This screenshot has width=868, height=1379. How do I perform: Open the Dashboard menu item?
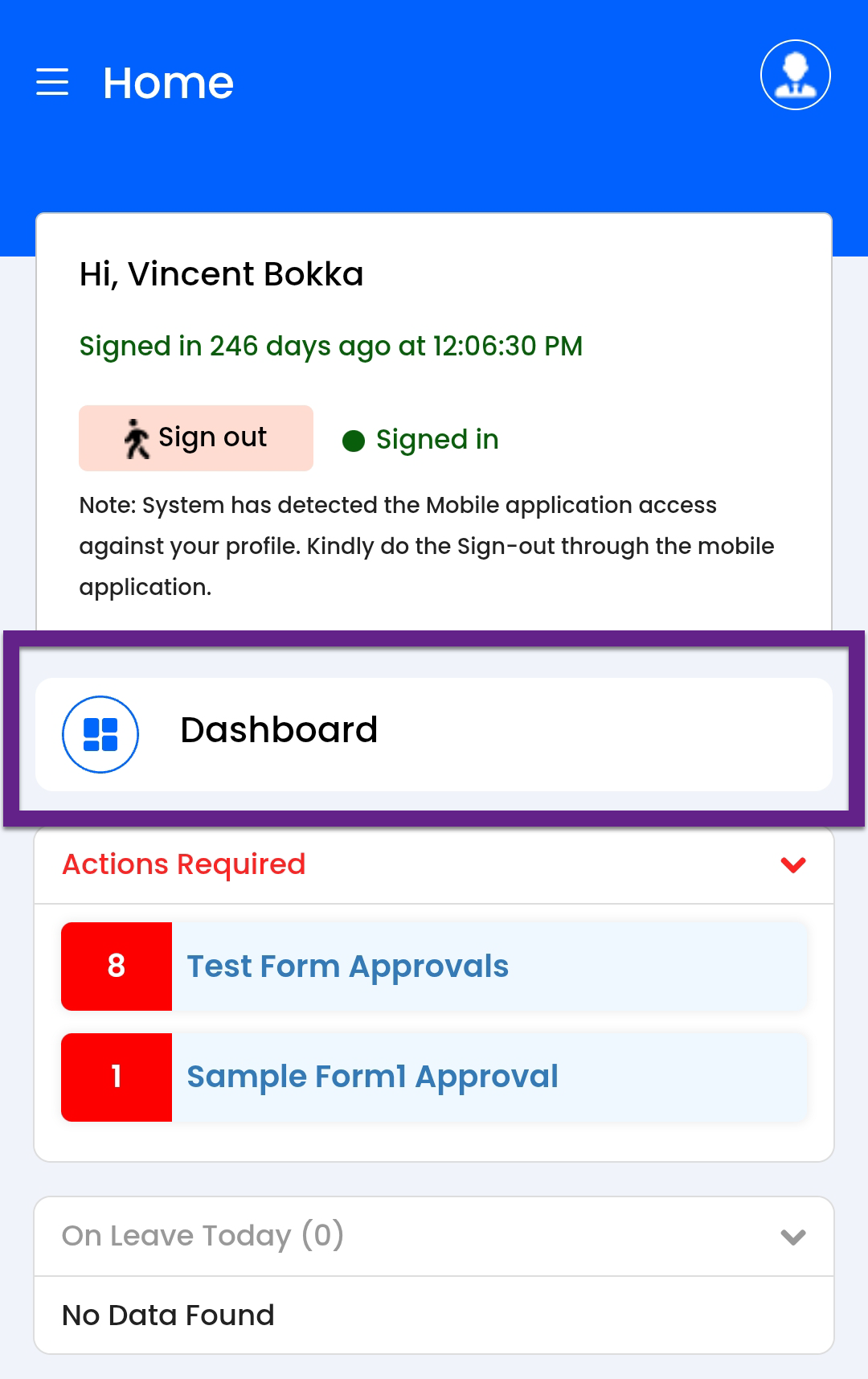[x=279, y=730]
